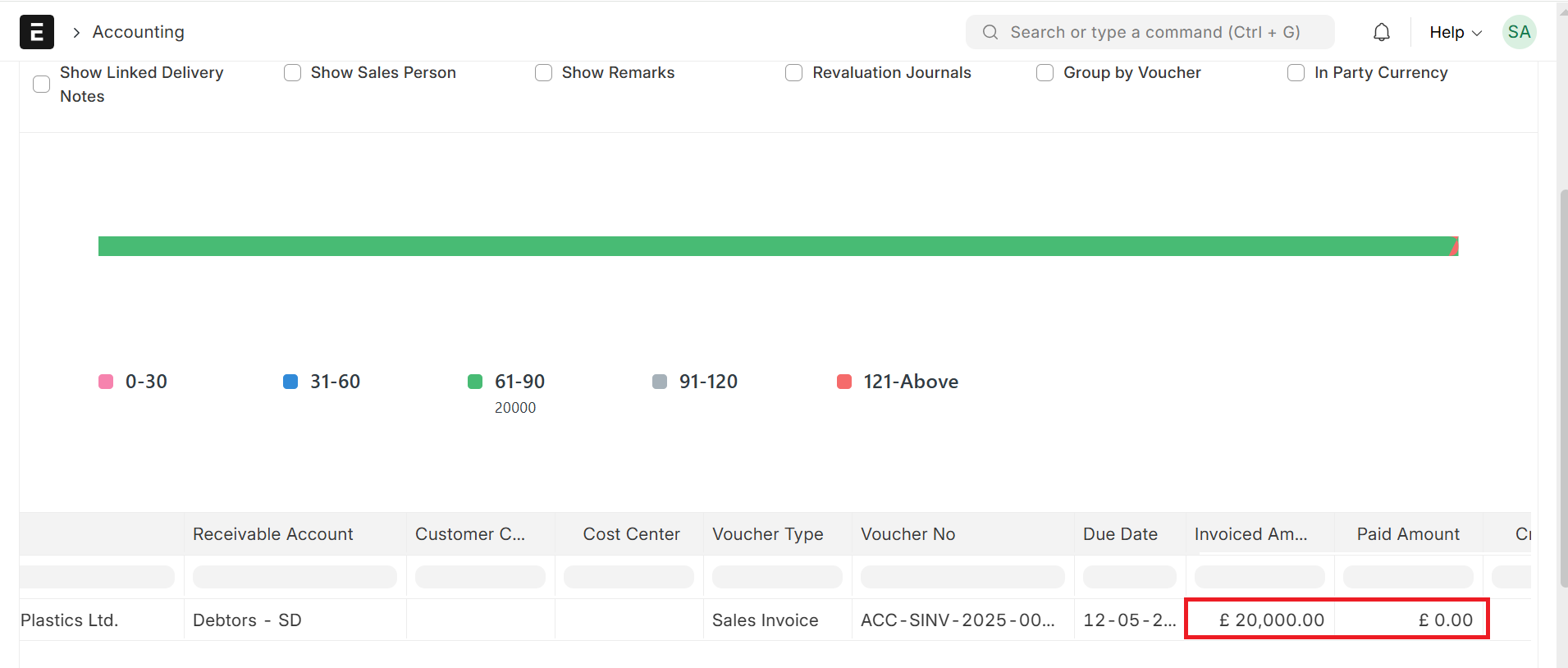
Task: Click the ACC-SINV-2025 voucher number link
Action: point(957,620)
